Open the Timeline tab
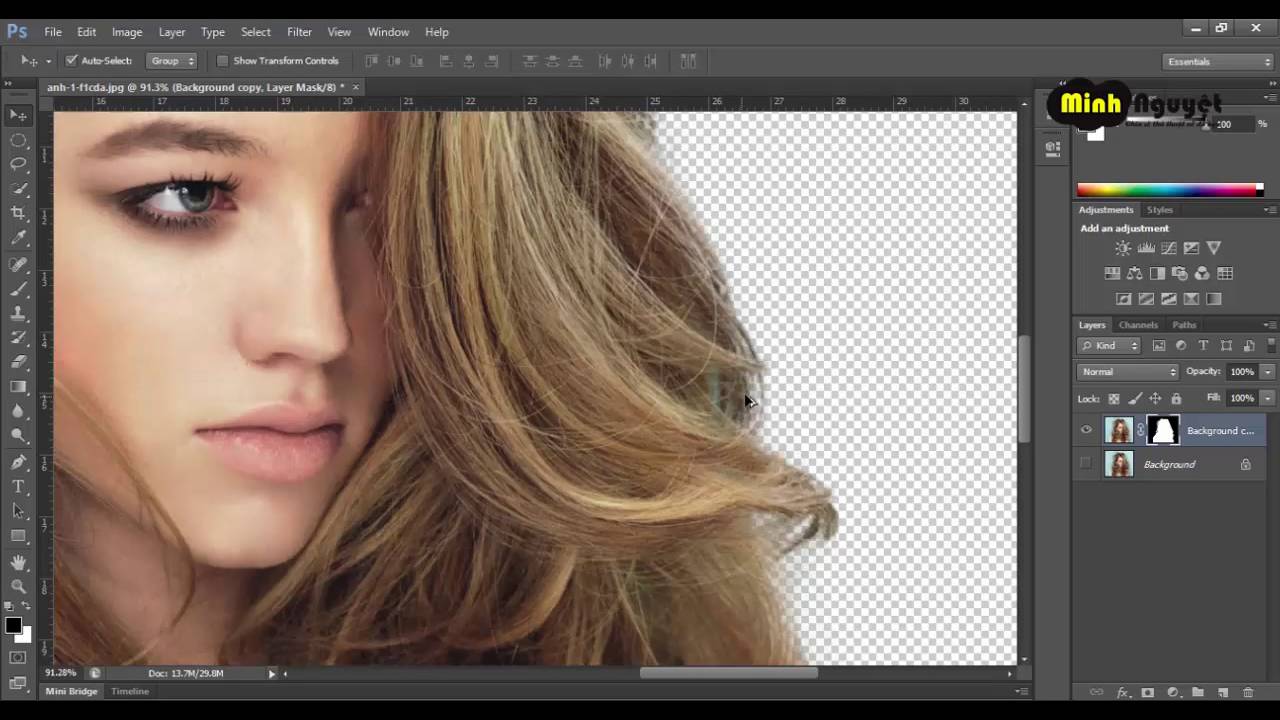 point(130,691)
